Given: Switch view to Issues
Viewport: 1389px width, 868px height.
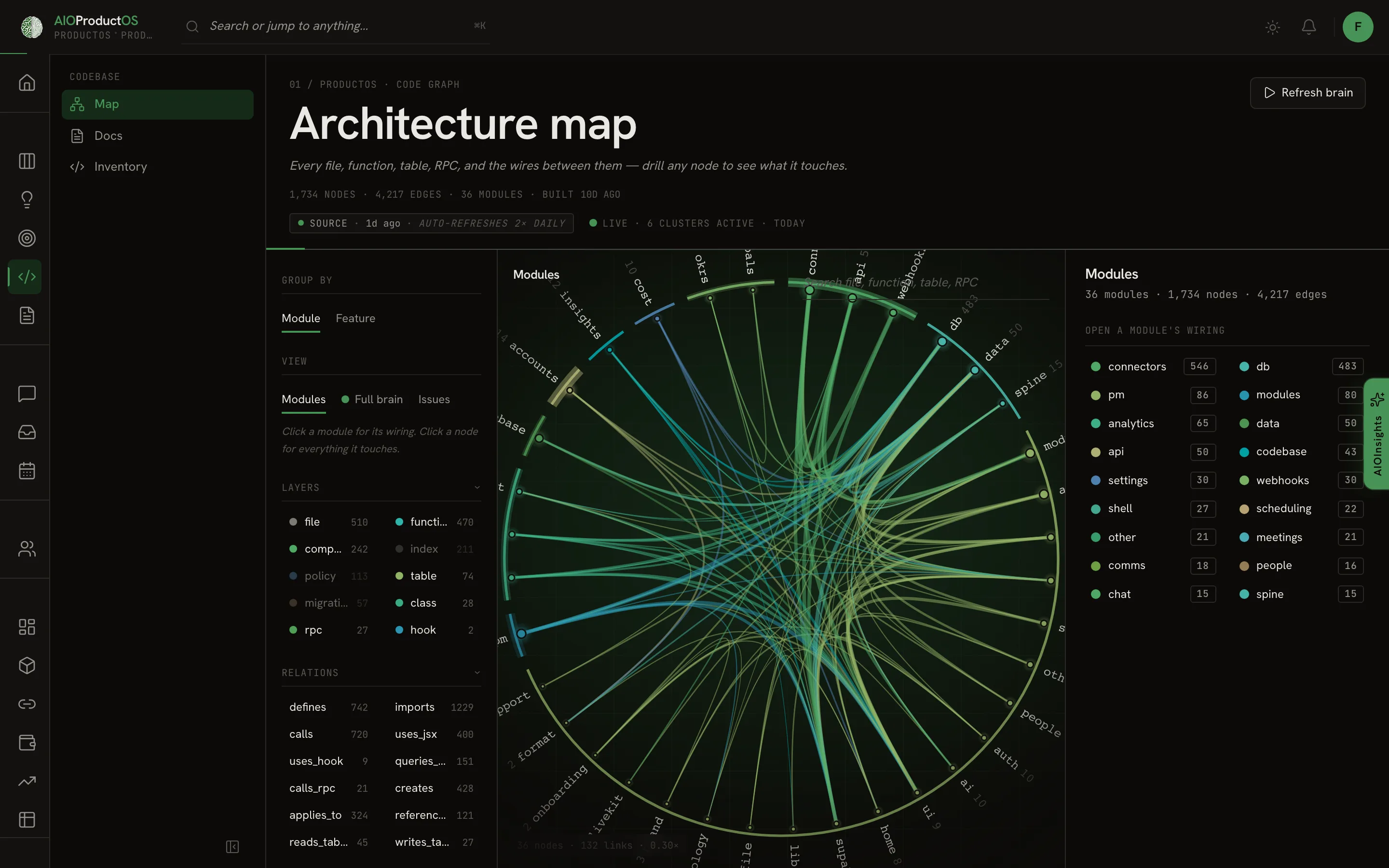Looking at the screenshot, I should [x=434, y=400].
